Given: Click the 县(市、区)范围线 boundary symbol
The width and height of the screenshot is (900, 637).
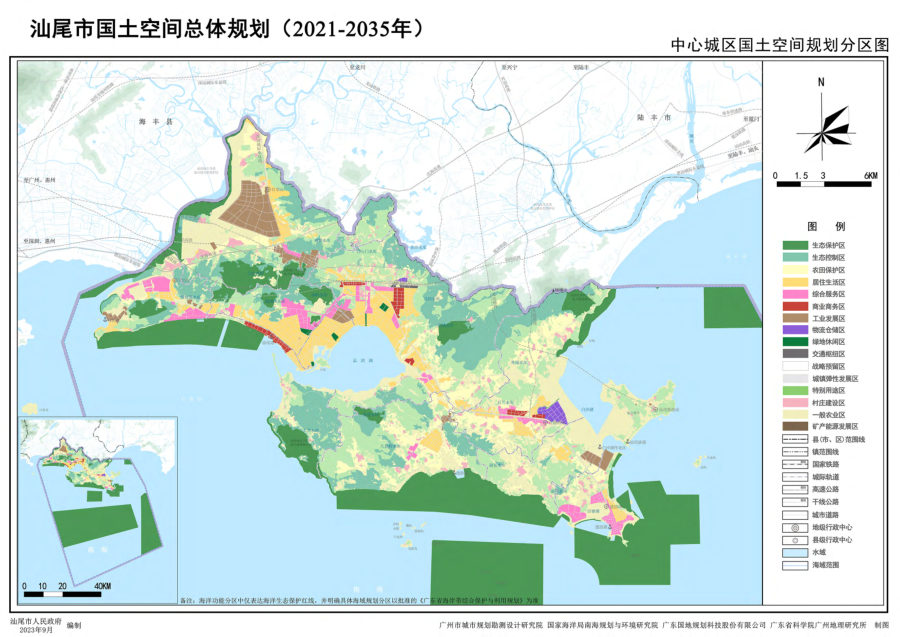Looking at the screenshot, I should pyautogui.click(x=794, y=439).
